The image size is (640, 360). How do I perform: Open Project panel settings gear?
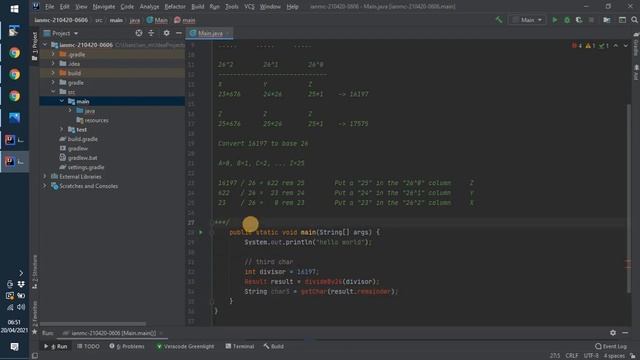(166, 33)
